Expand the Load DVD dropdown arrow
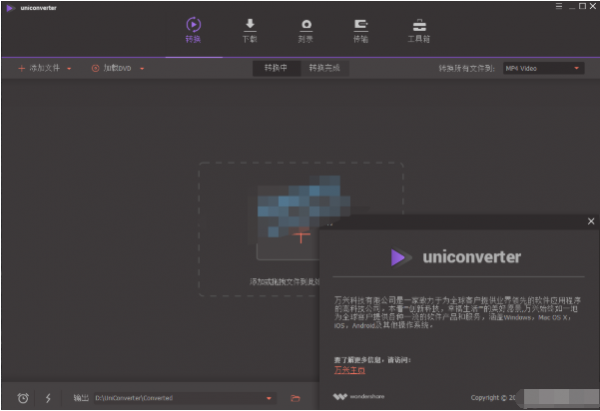The height and width of the screenshot is (411, 600). pyautogui.click(x=142, y=69)
